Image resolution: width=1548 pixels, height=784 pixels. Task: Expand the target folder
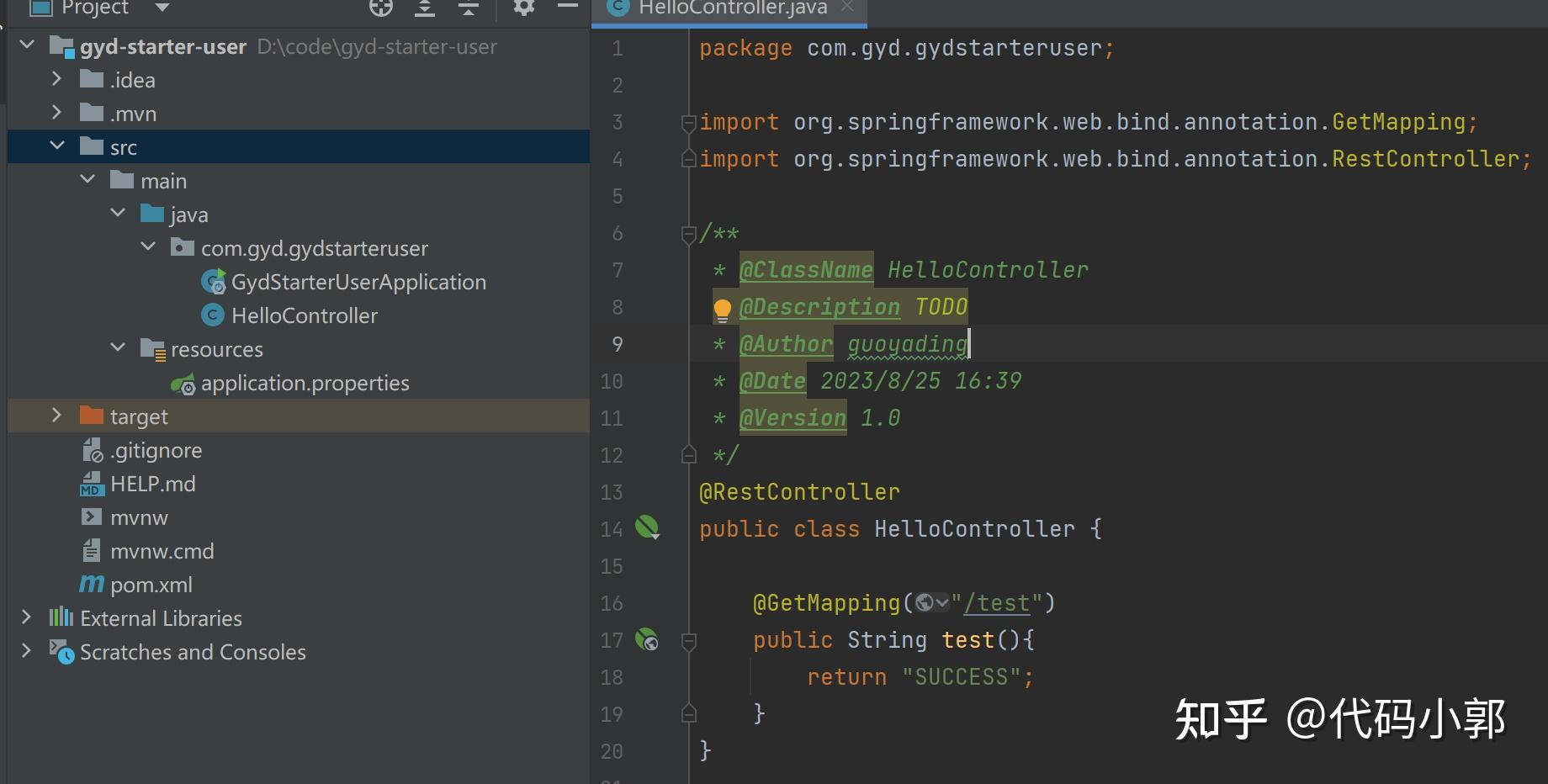57,416
